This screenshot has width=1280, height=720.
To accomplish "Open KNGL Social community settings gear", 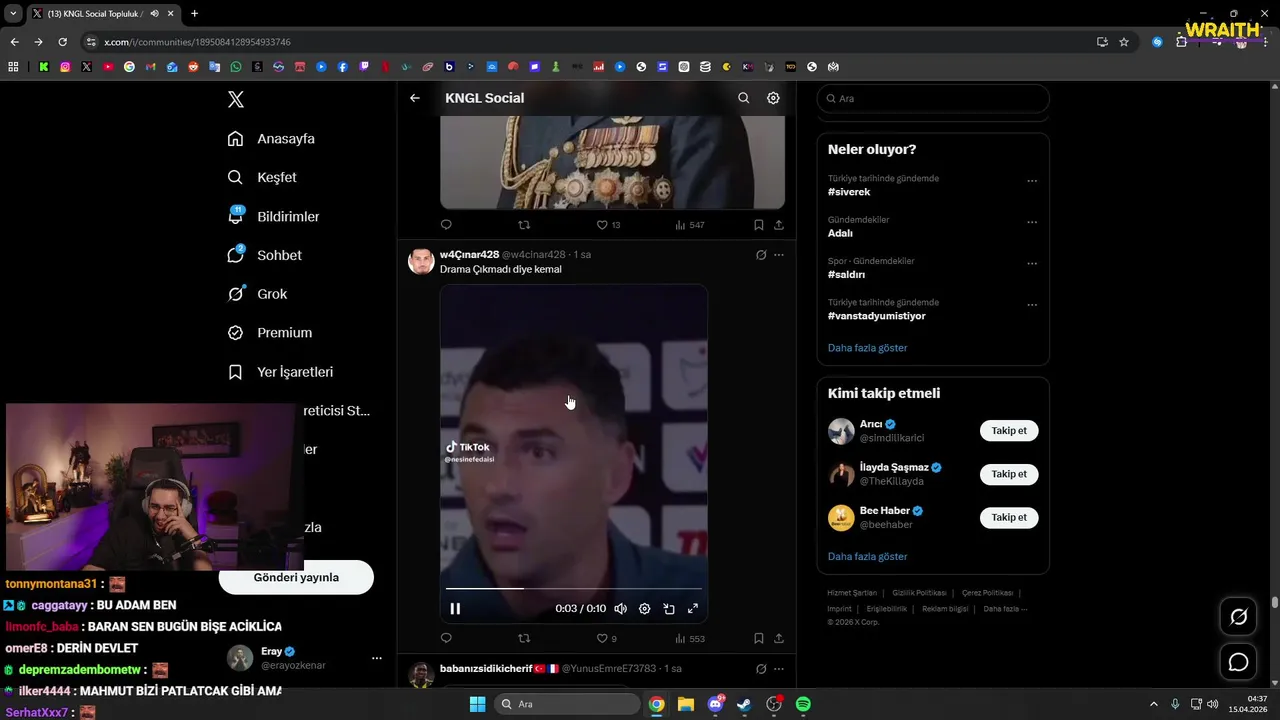I will [x=773, y=98].
